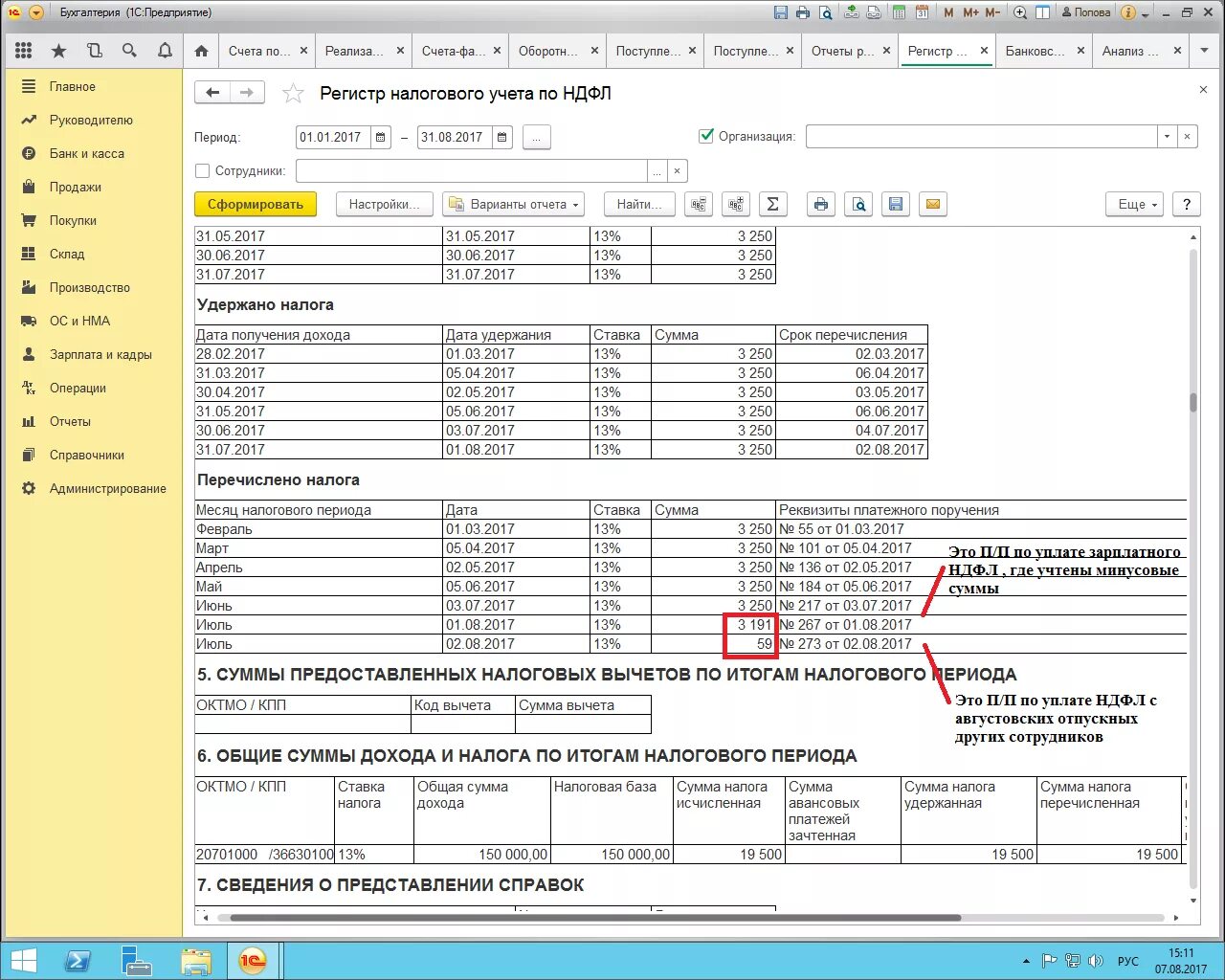Click the sum (Σ) icon

tap(772, 204)
